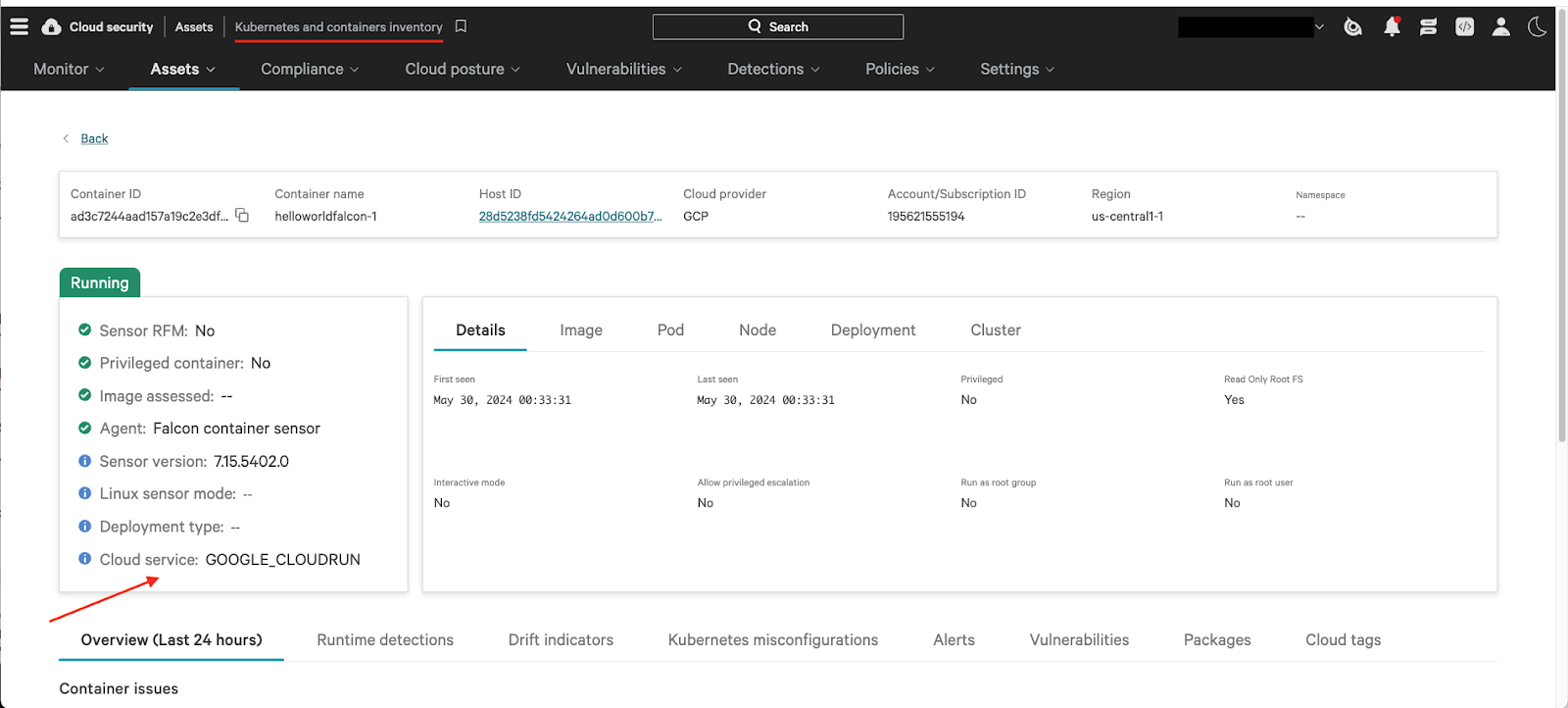
Task: Switch to the Pod tab
Action: tap(670, 330)
